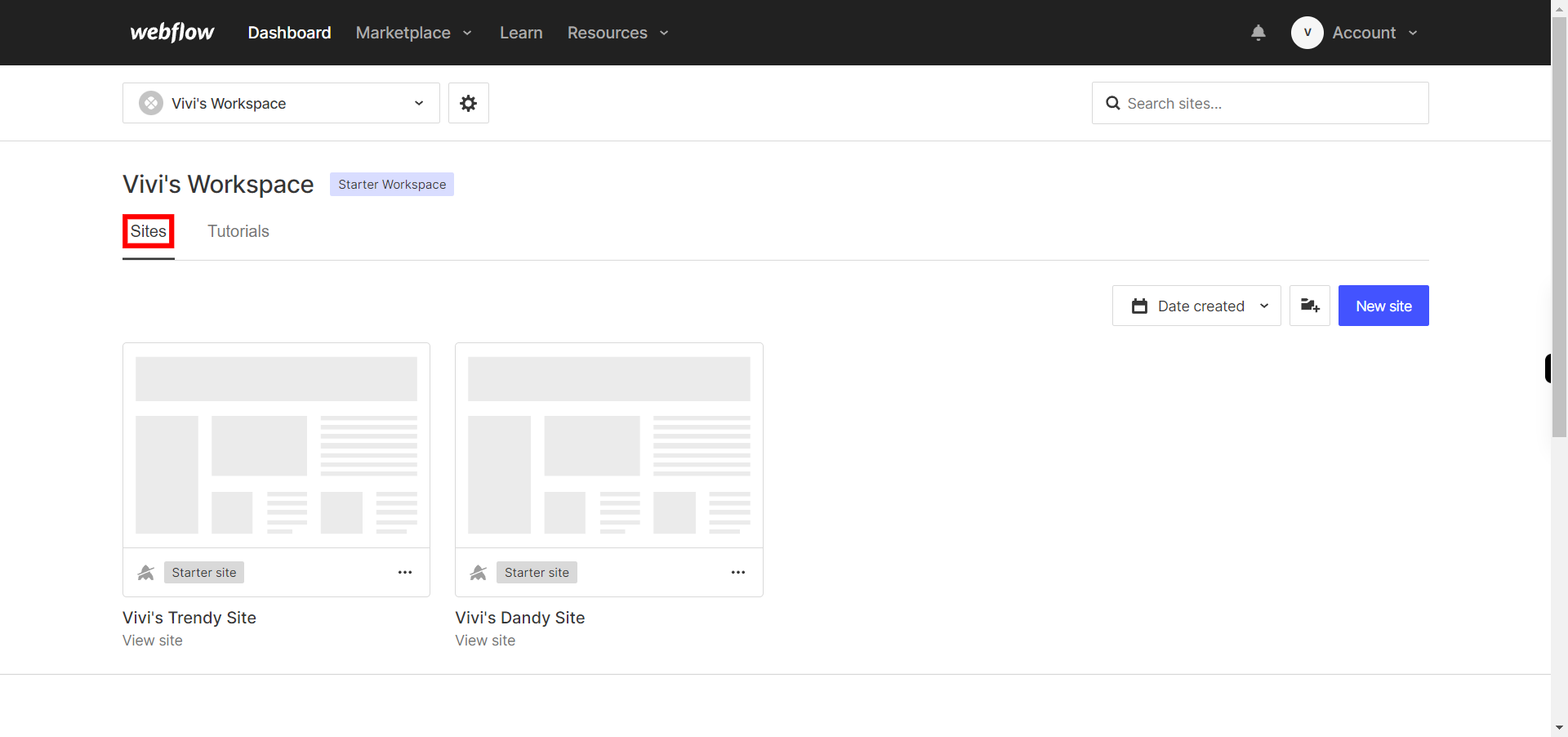This screenshot has width=1568, height=737.
Task: Open Vivi's Trendy Site thumbnail
Action: click(276, 445)
